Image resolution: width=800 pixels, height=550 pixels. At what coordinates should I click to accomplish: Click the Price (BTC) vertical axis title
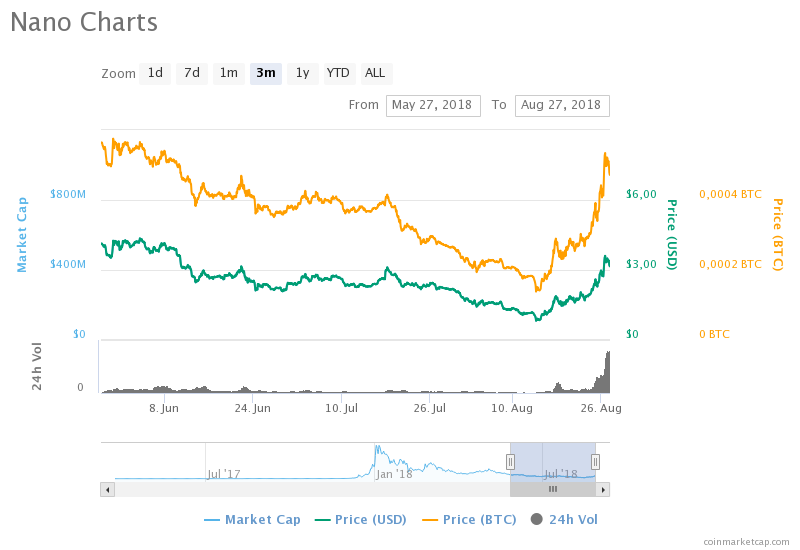(x=778, y=235)
